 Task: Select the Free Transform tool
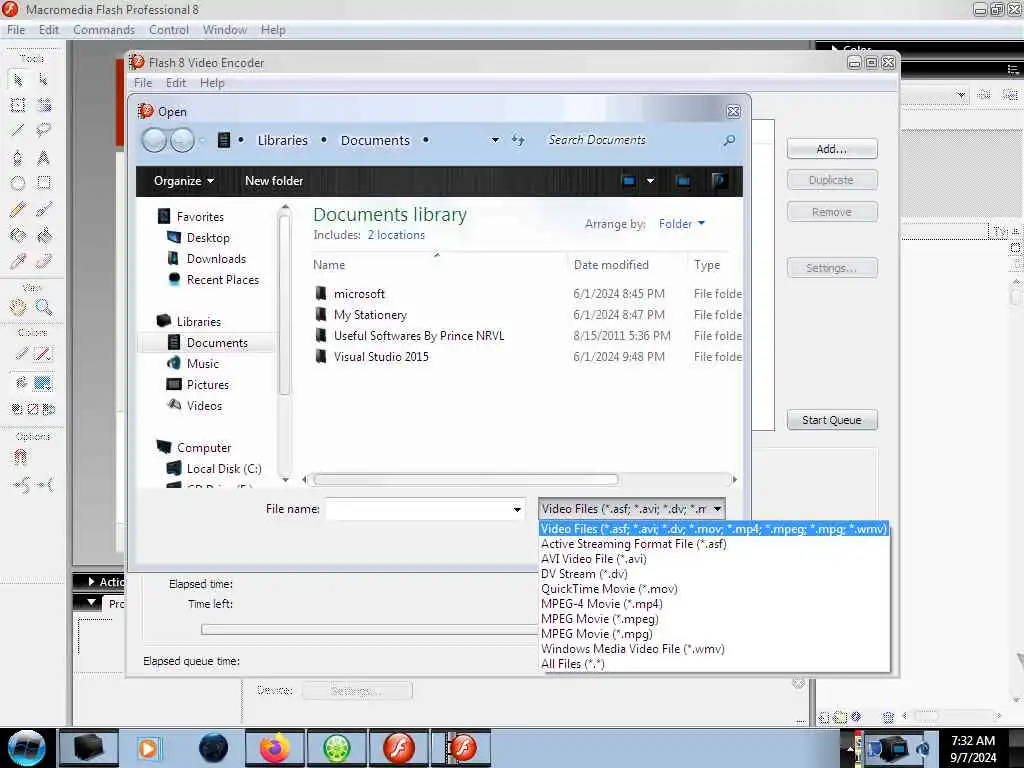click(18, 105)
